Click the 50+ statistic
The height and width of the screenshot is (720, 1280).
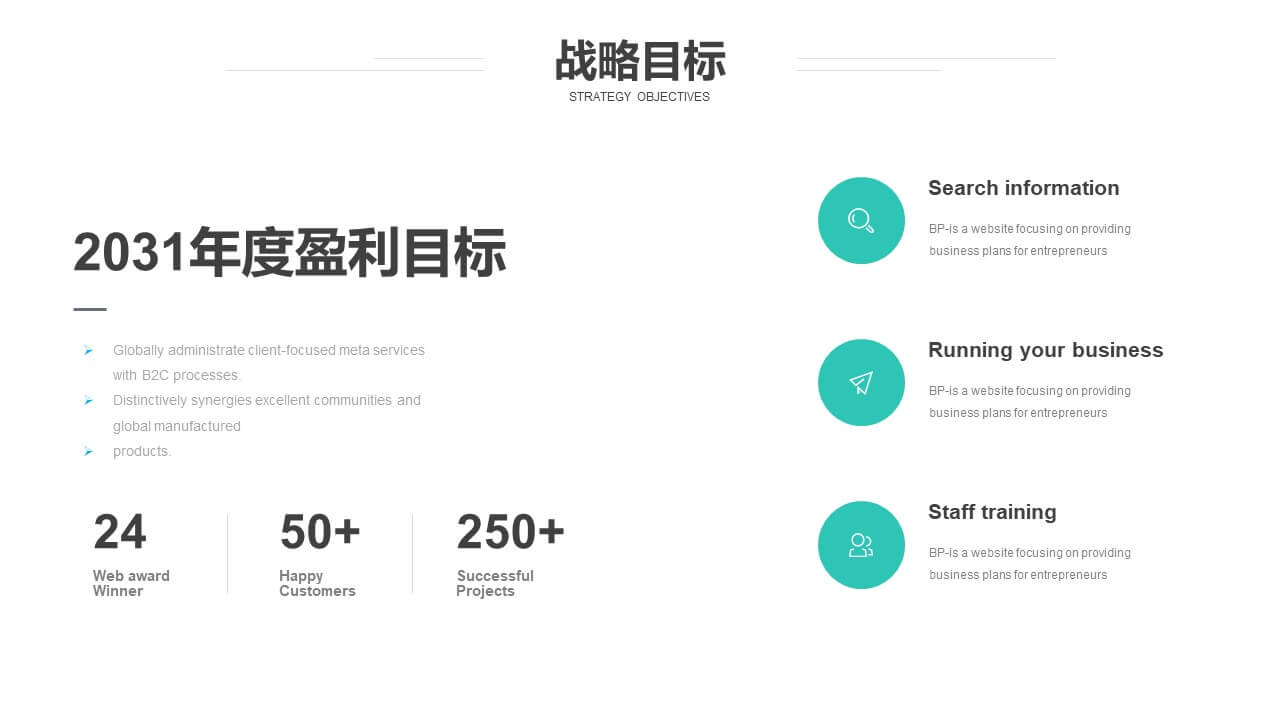click(320, 532)
